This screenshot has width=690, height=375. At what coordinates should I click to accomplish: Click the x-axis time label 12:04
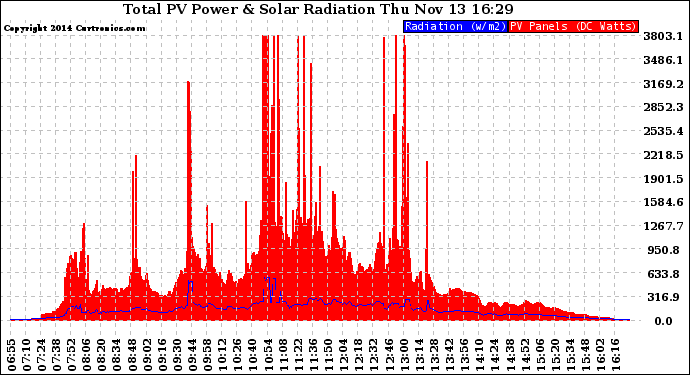coord(344,356)
